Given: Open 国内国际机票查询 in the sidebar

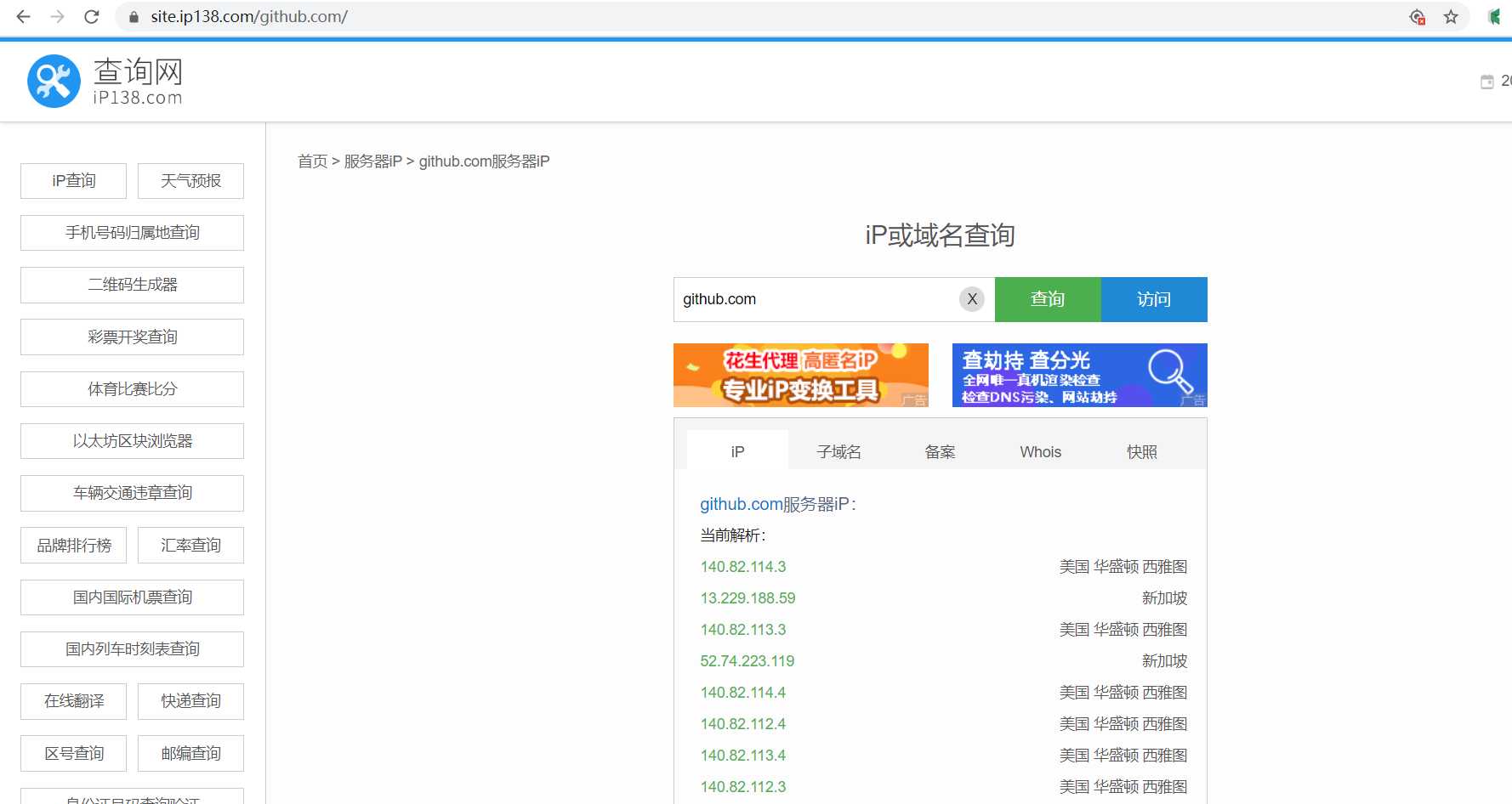Looking at the screenshot, I should tap(132, 597).
